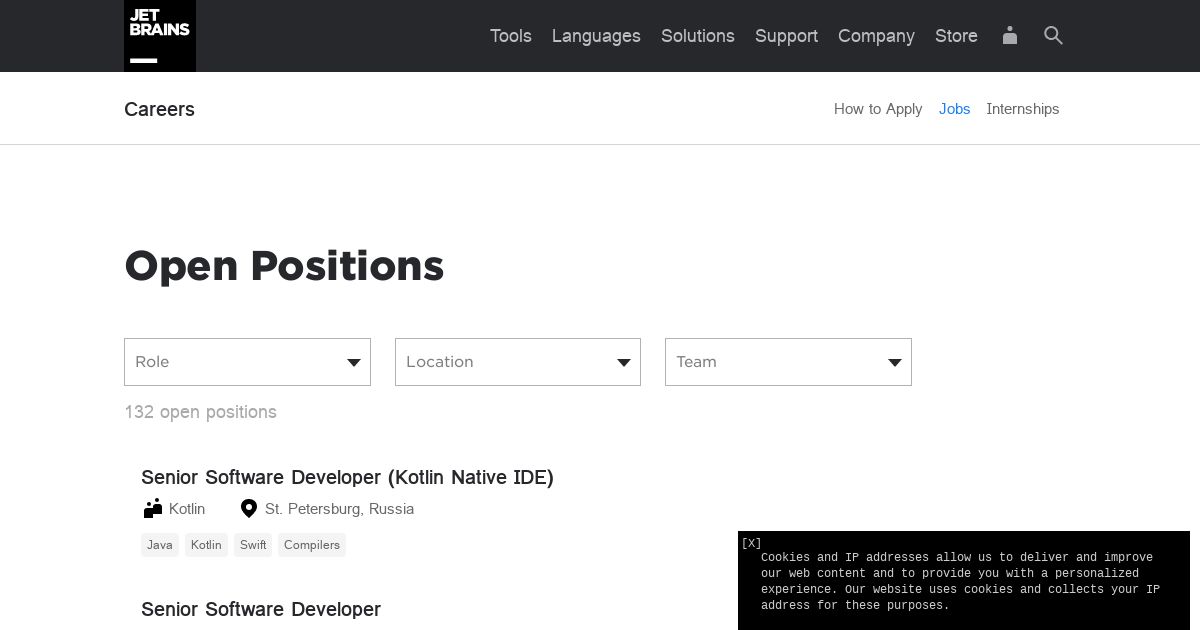This screenshot has width=1200, height=630.
Task: Go to the Store page
Action: 956,36
